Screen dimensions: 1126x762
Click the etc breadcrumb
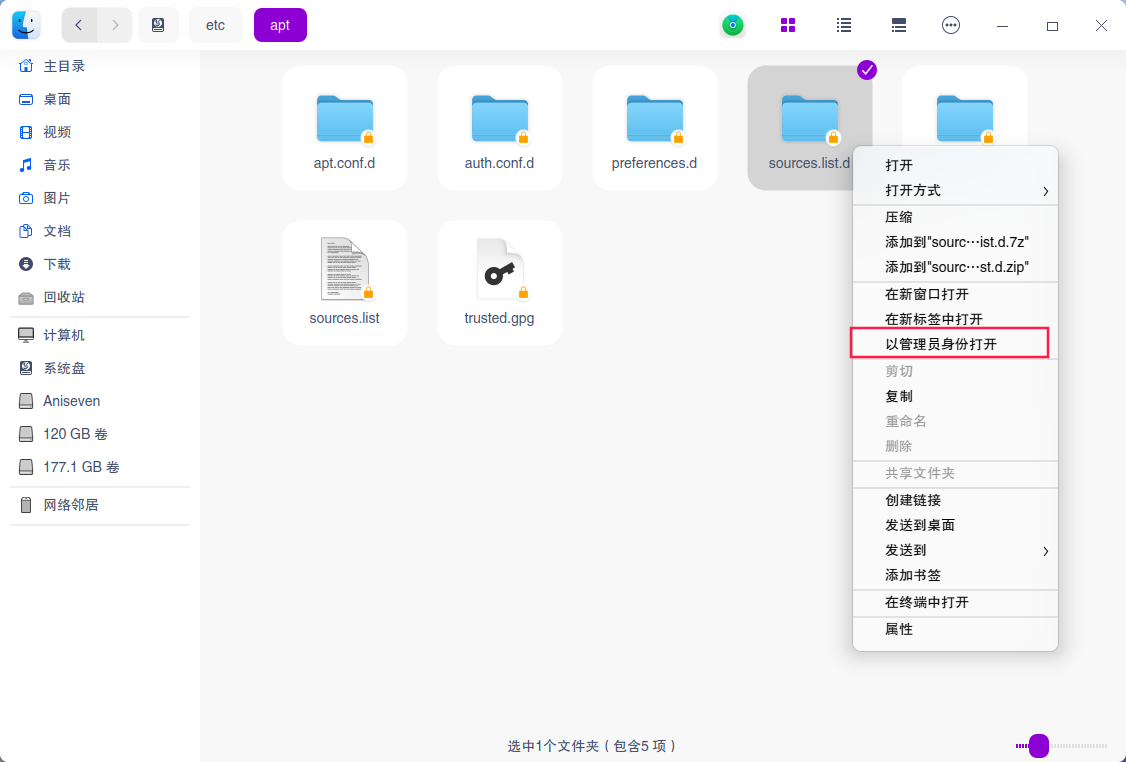click(215, 25)
